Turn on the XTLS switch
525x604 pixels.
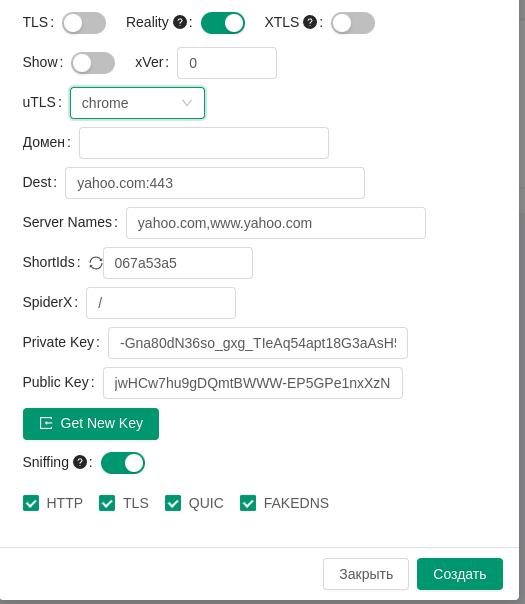[353, 23]
